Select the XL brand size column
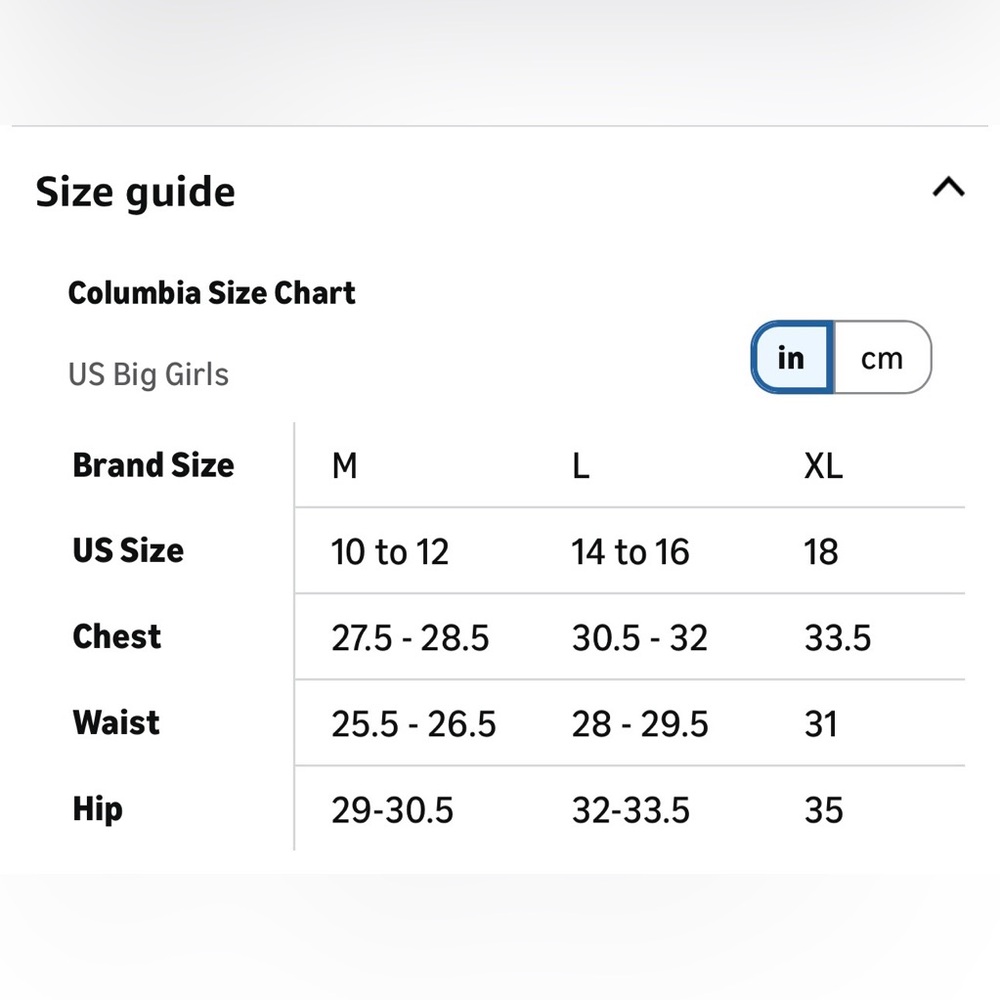Image resolution: width=1000 pixels, height=1000 pixels. 823,466
